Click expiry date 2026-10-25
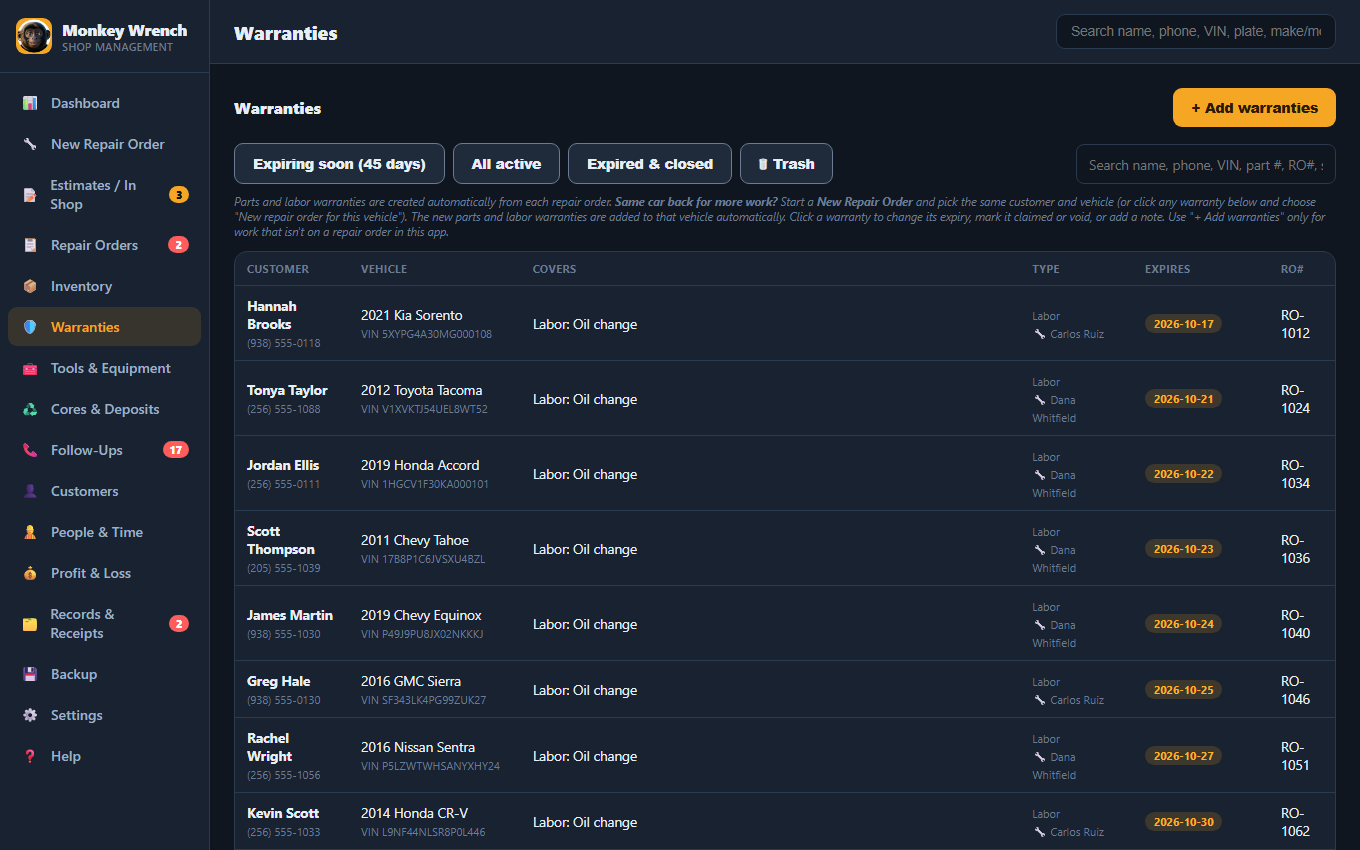This screenshot has width=1360, height=850. (1183, 690)
